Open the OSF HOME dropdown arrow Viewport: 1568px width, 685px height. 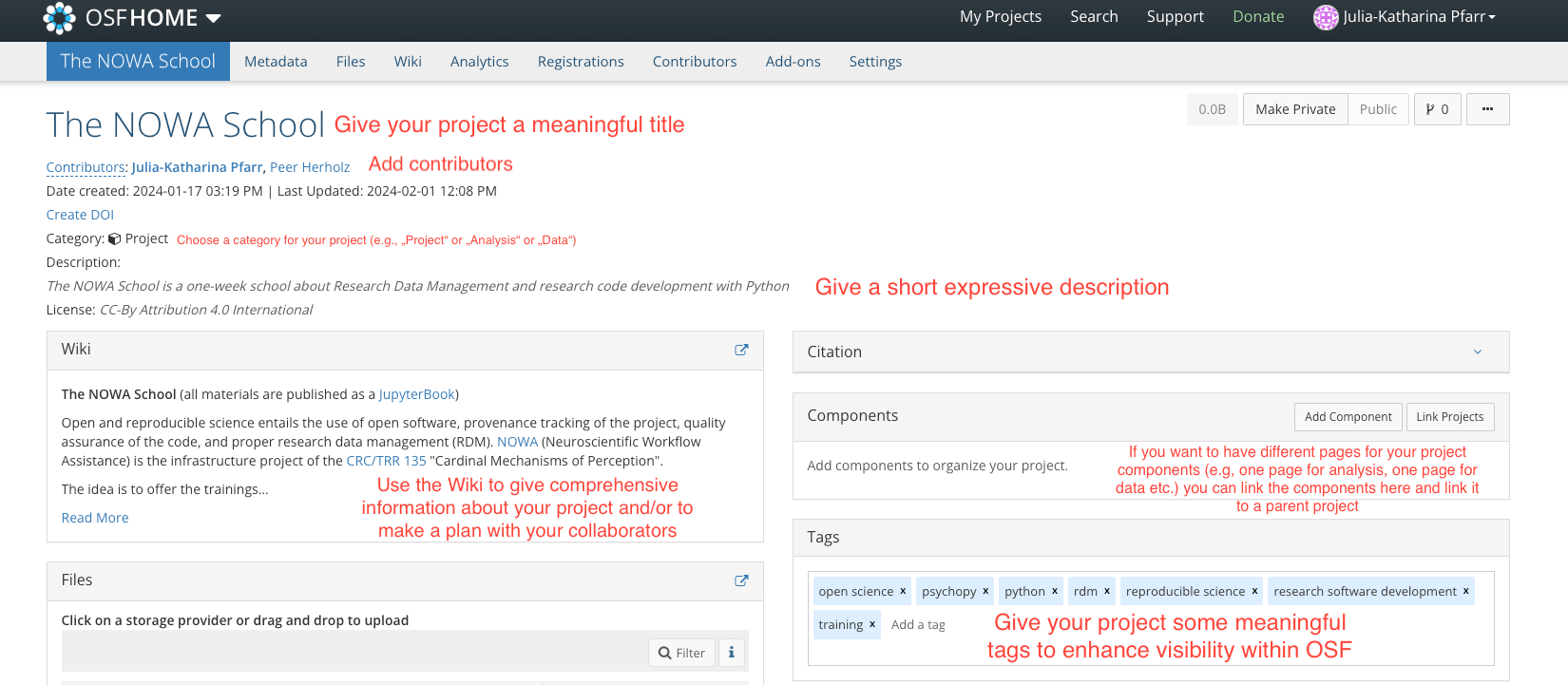point(213,18)
